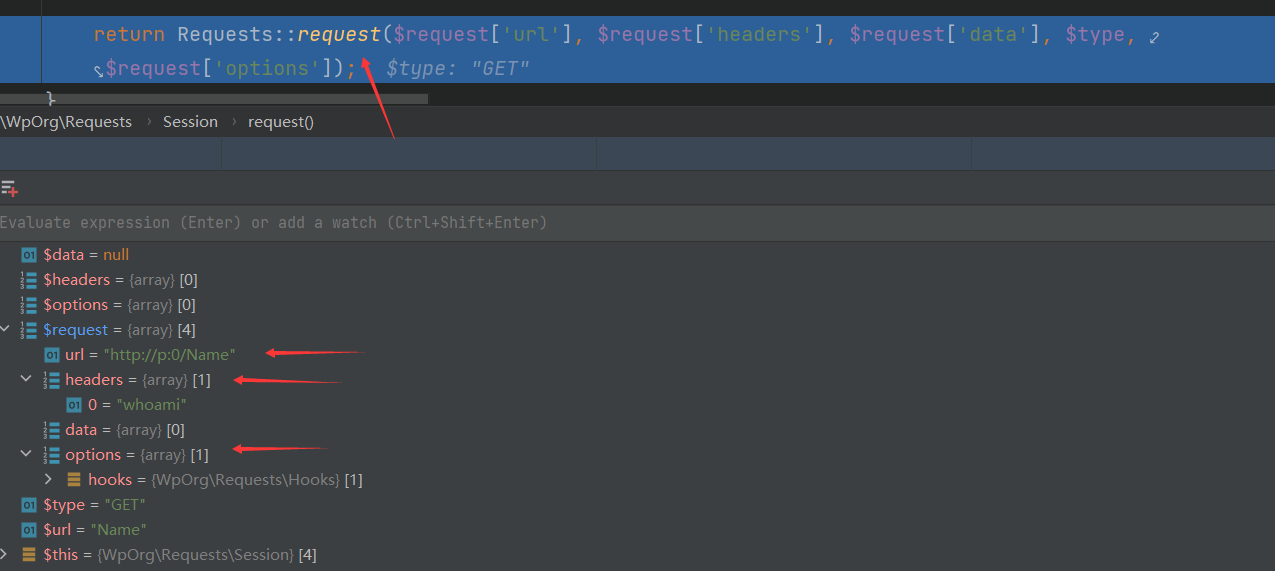Collapse the $request array node
Image resolution: width=1275 pixels, height=571 pixels.
tap(6, 330)
